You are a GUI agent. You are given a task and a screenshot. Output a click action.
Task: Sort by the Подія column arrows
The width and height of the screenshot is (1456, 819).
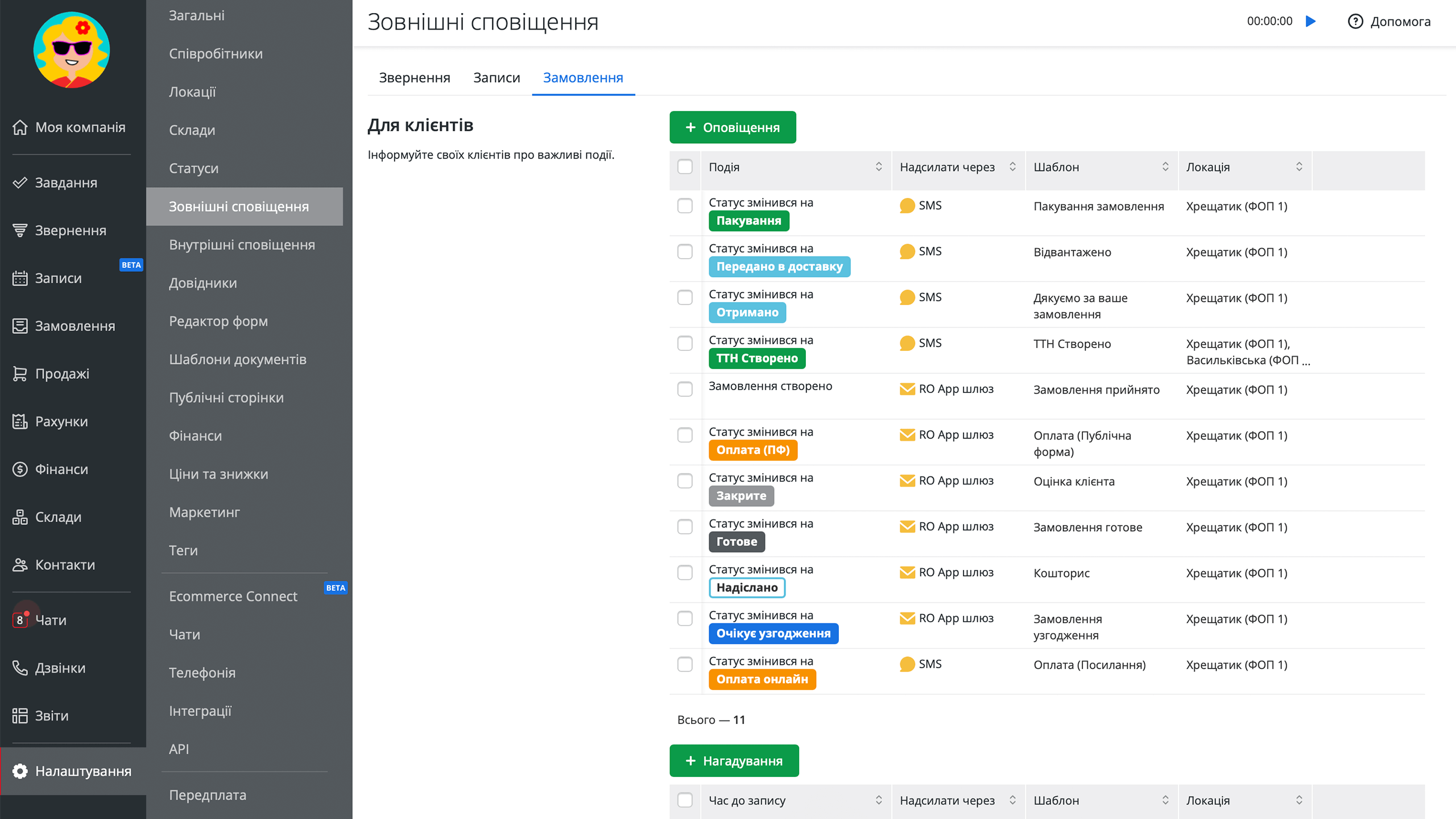click(879, 167)
